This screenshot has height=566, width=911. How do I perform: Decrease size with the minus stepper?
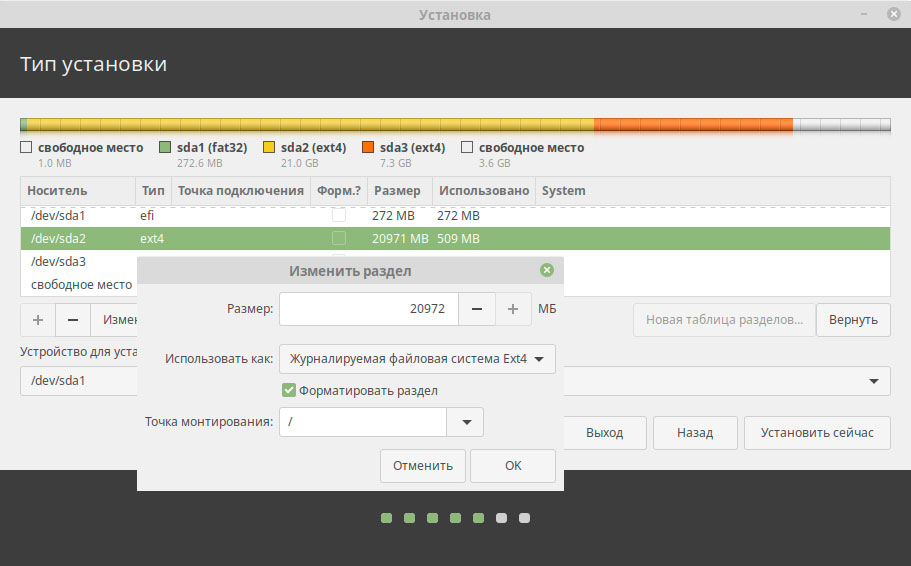click(x=476, y=309)
